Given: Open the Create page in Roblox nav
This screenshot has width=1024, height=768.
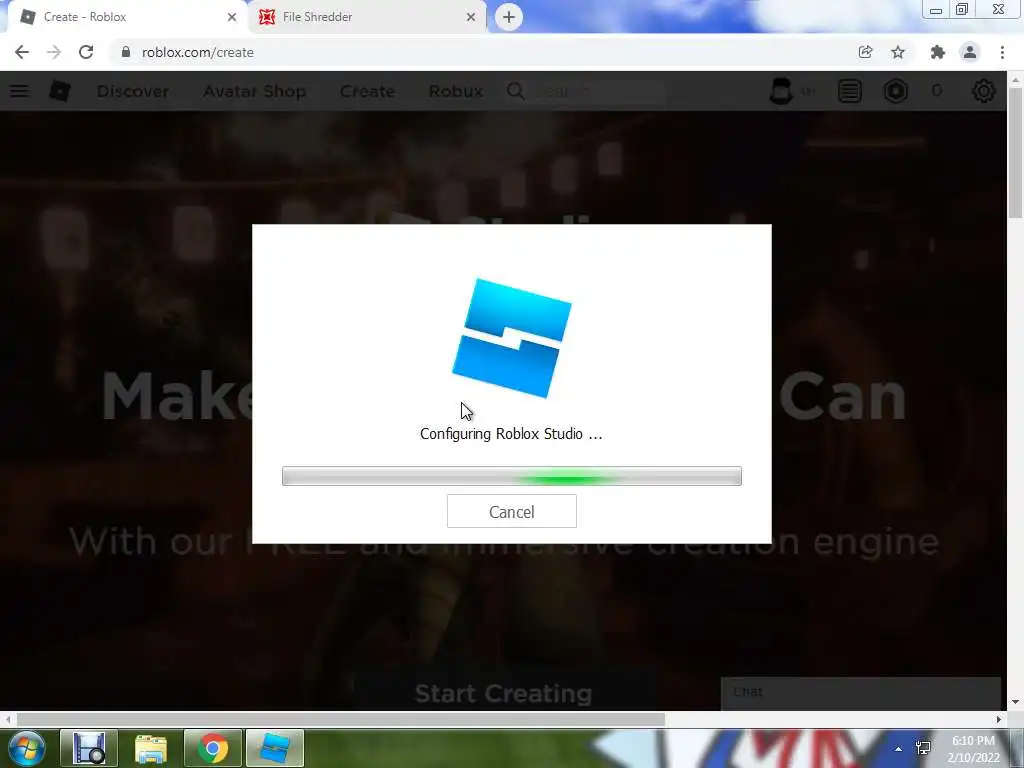Looking at the screenshot, I should point(367,91).
